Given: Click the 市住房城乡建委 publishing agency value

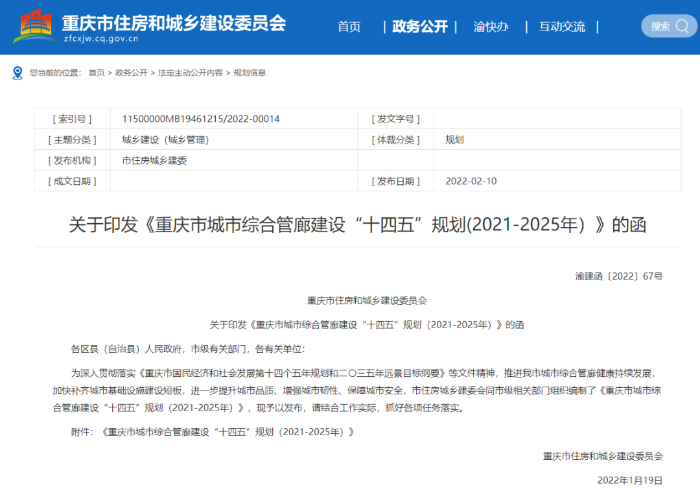Looking at the screenshot, I should click(x=154, y=160).
